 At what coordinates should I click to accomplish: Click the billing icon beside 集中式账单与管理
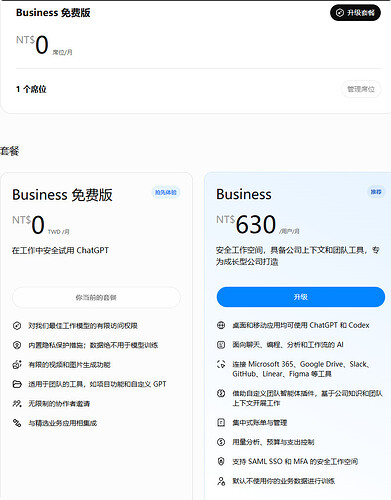click(221, 423)
